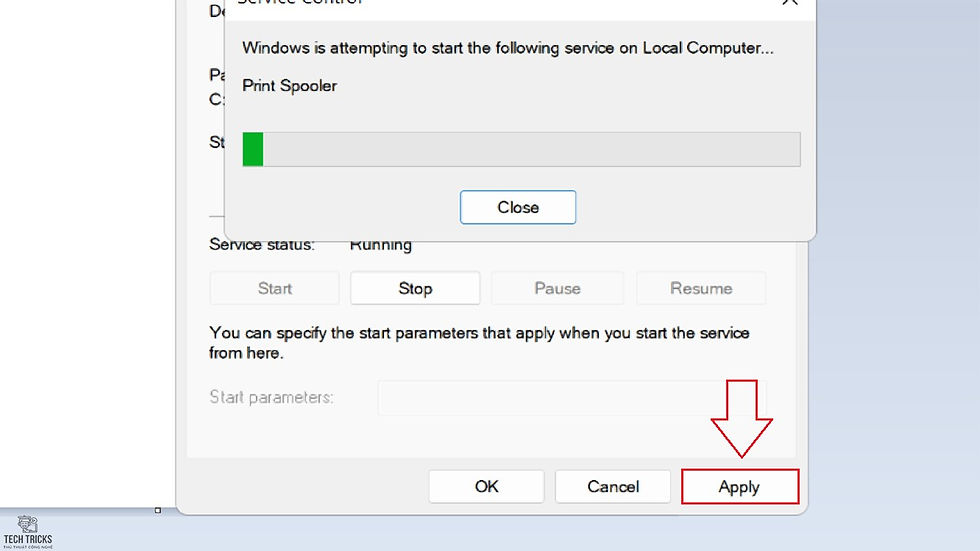Image resolution: width=980 pixels, height=551 pixels.
Task: Click the Apply button
Action: pos(740,486)
